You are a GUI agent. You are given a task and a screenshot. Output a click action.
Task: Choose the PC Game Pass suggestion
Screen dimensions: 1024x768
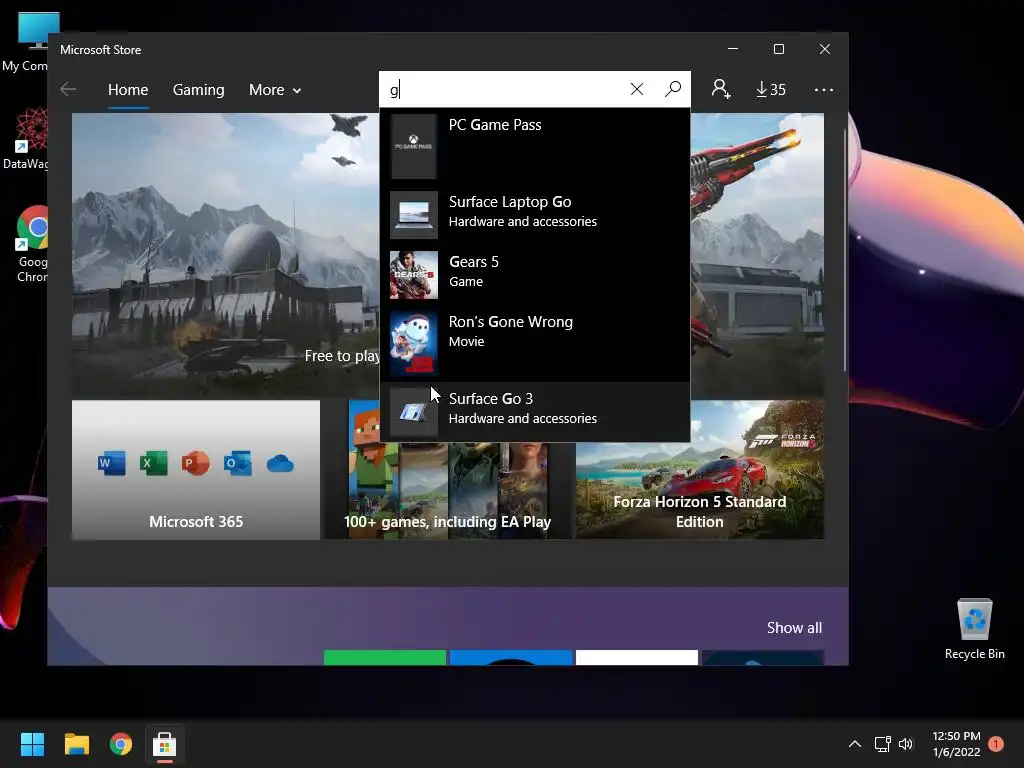click(x=534, y=146)
